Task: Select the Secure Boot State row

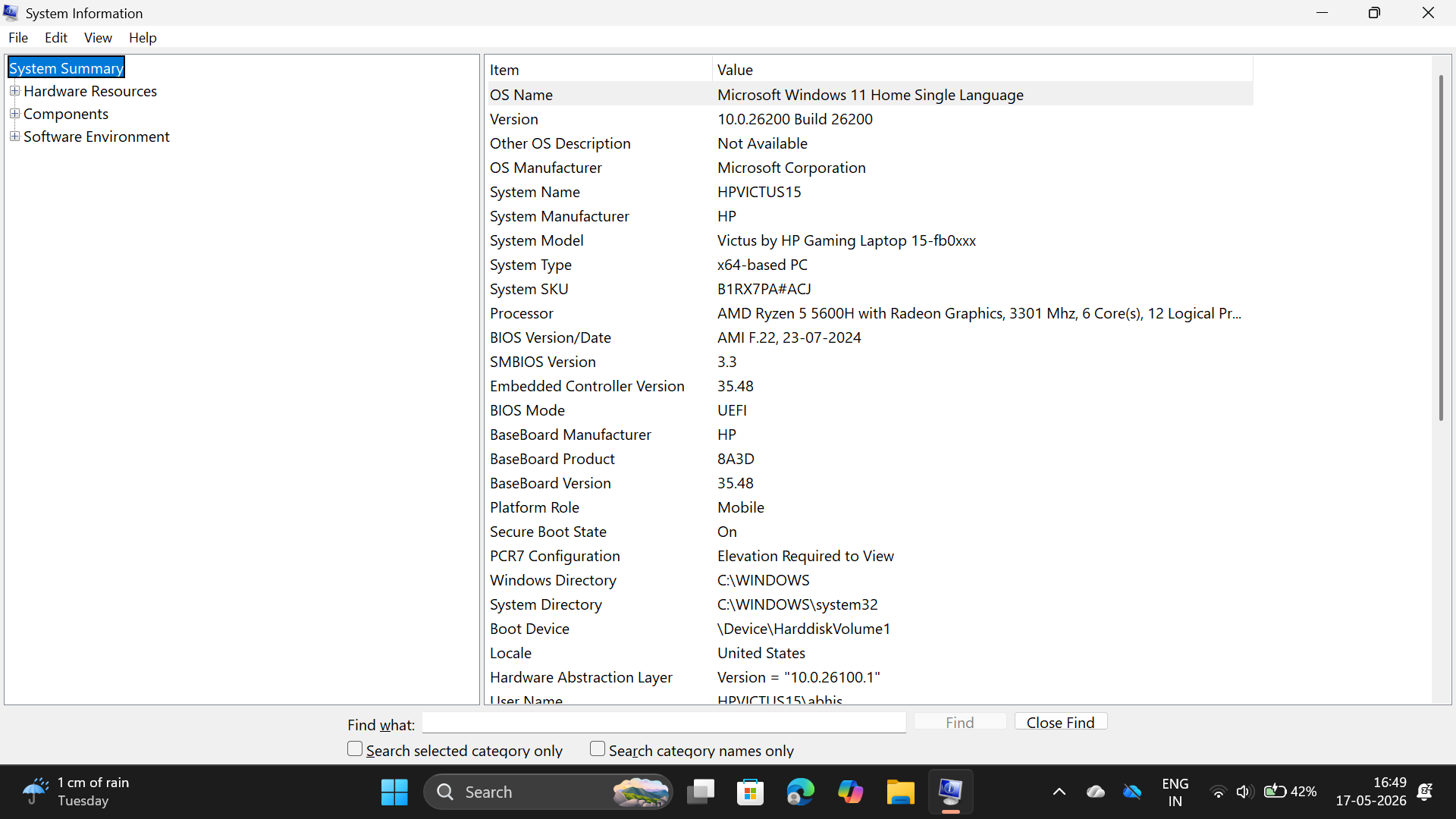Action: (x=869, y=532)
